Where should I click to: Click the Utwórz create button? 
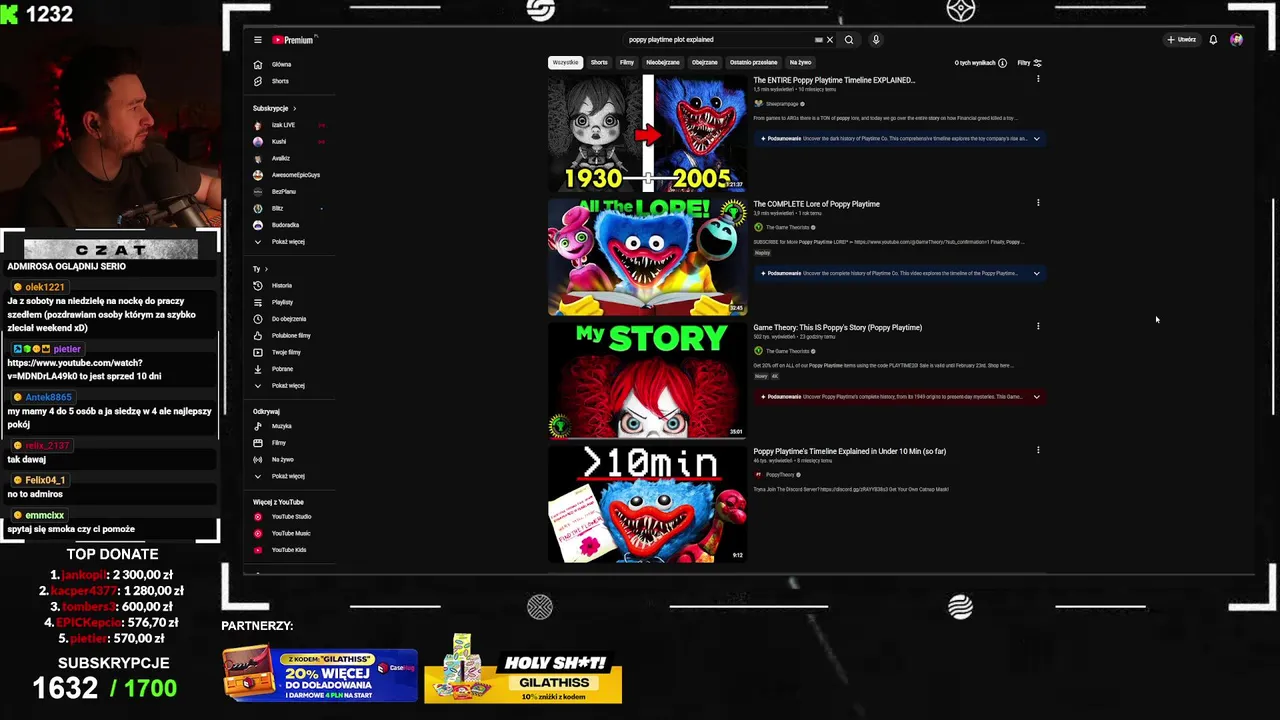pyautogui.click(x=1182, y=40)
